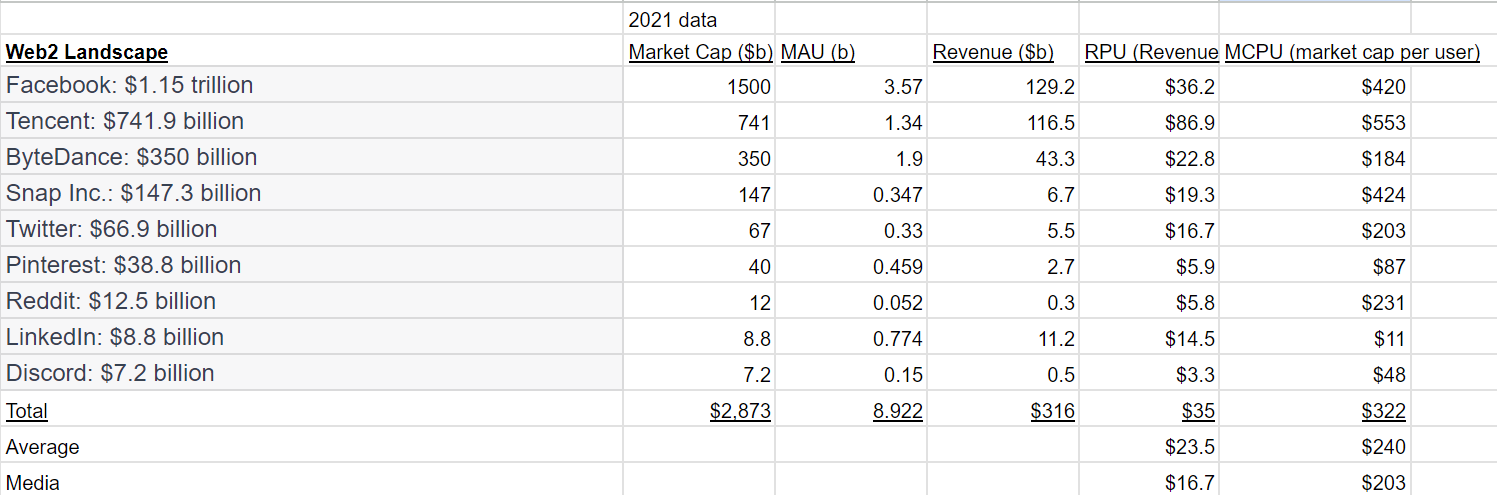The height and width of the screenshot is (495, 1497).
Task: Select Tencent's MCPU value $553
Action: pos(1384,123)
